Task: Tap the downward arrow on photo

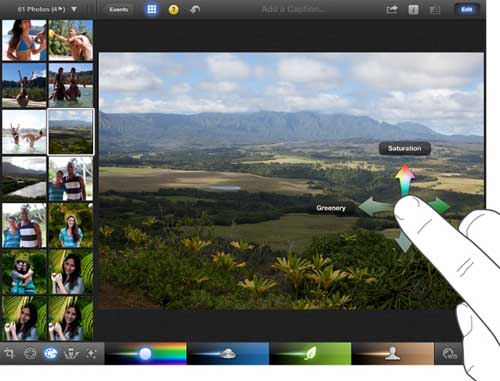Action: pyautogui.click(x=403, y=242)
